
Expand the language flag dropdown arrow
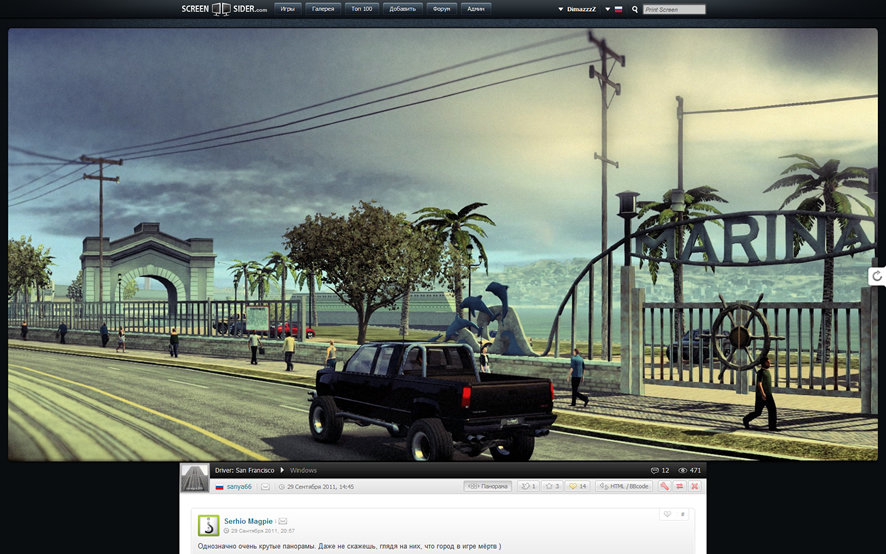tap(607, 10)
